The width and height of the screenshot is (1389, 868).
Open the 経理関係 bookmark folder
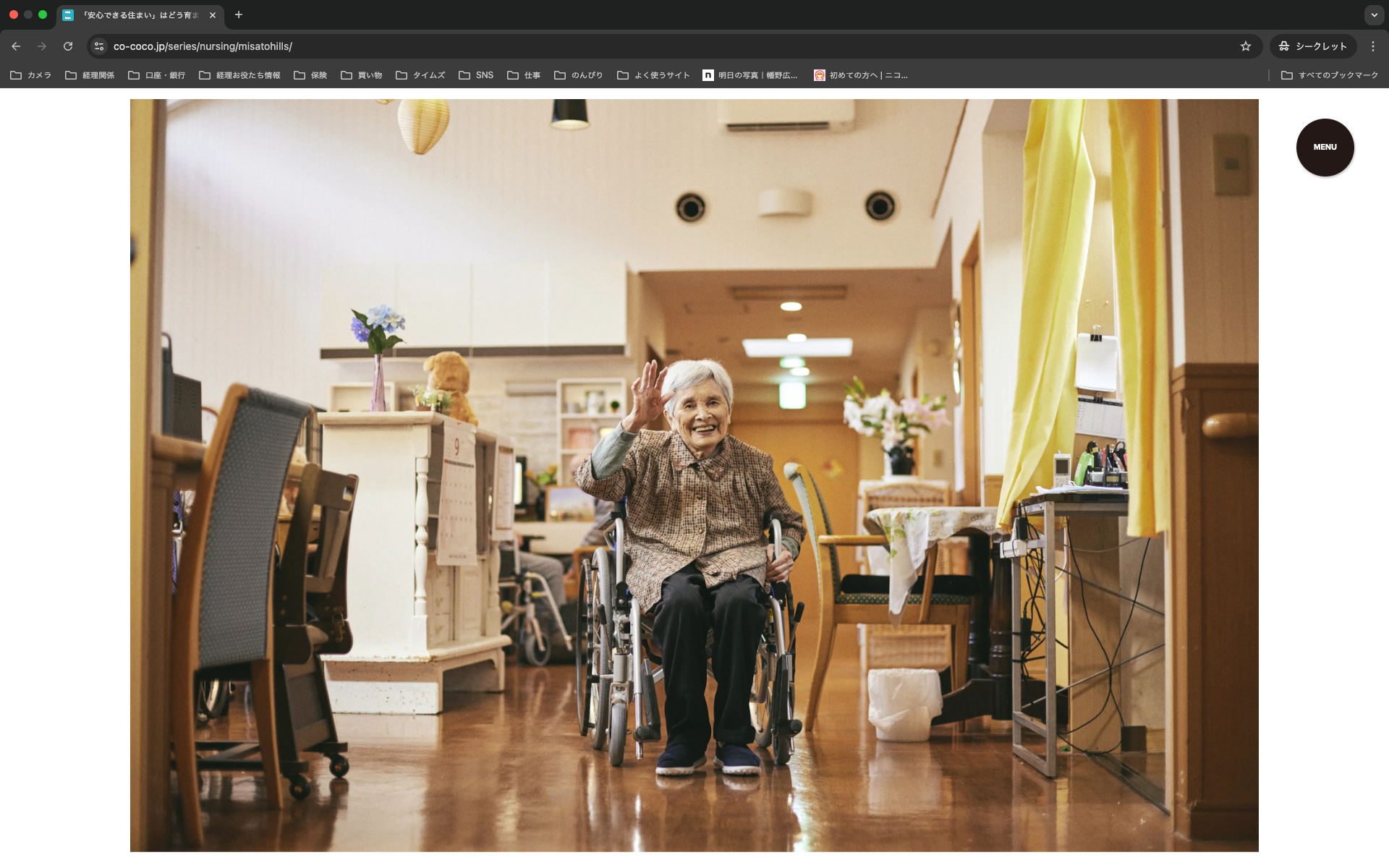[x=90, y=75]
